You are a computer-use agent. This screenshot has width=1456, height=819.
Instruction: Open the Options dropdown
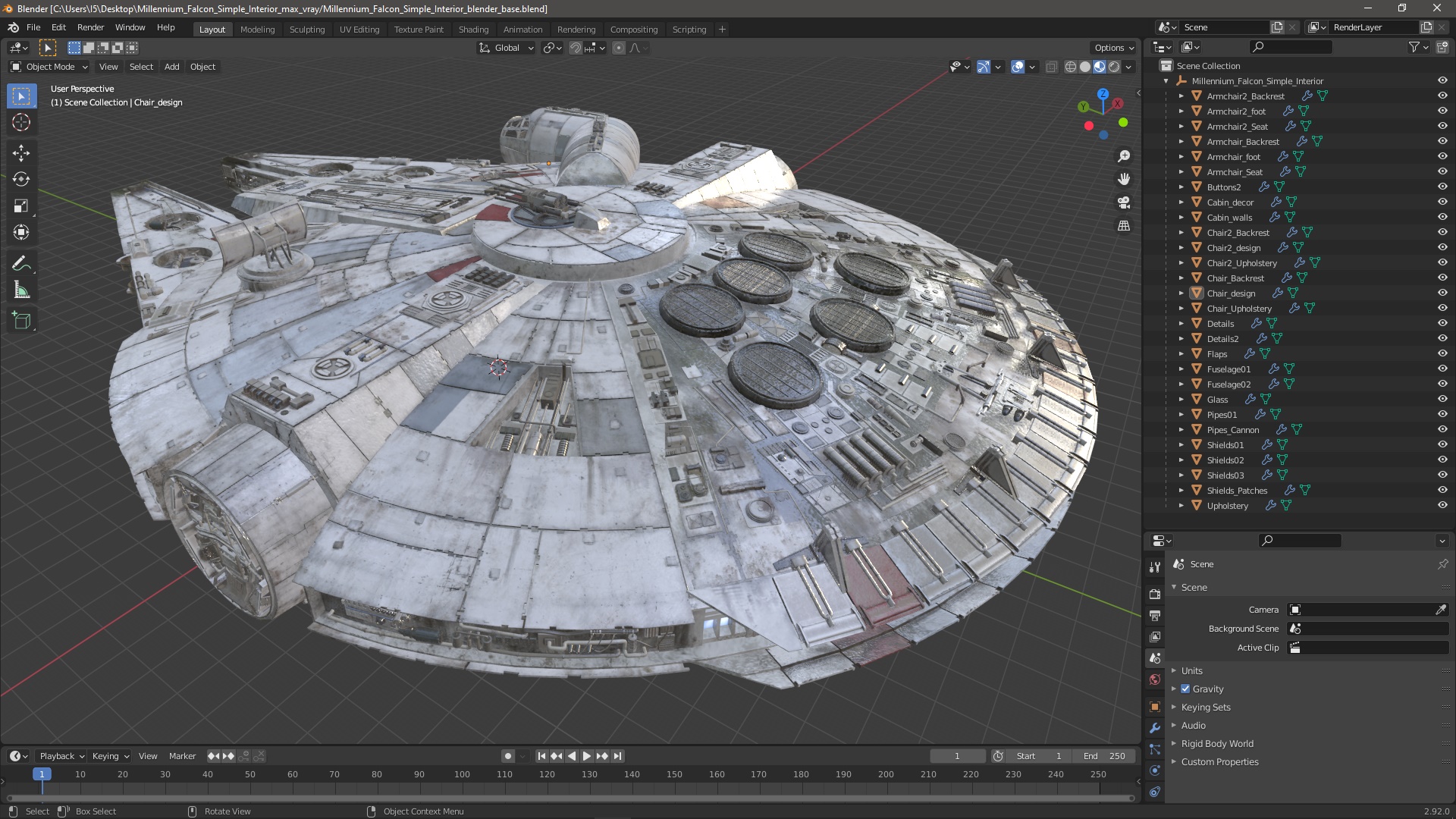[1114, 48]
